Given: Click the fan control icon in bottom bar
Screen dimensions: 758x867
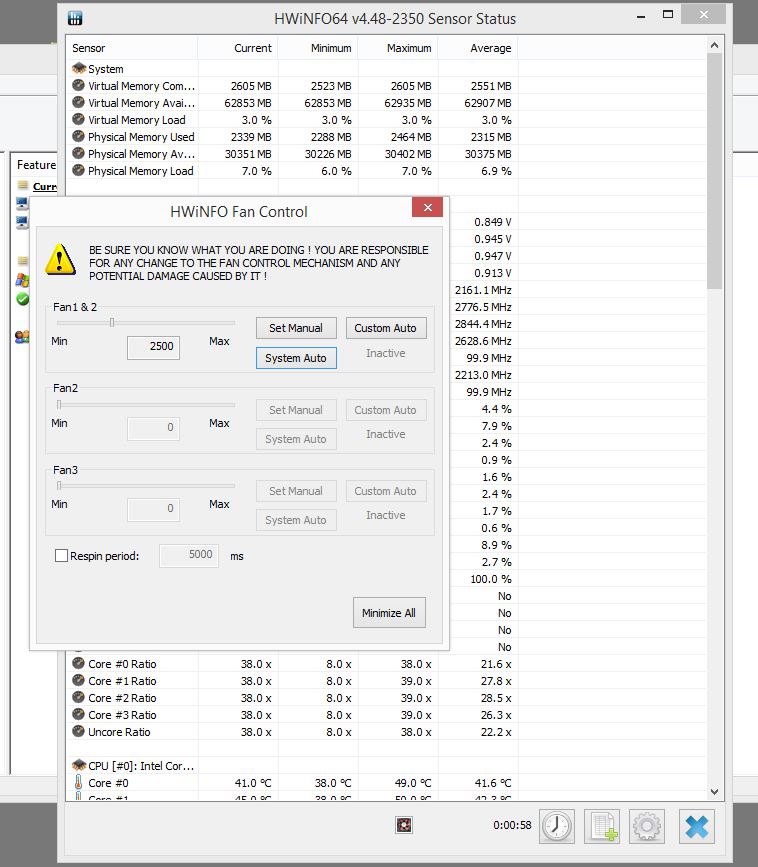Looking at the screenshot, I should tap(404, 825).
